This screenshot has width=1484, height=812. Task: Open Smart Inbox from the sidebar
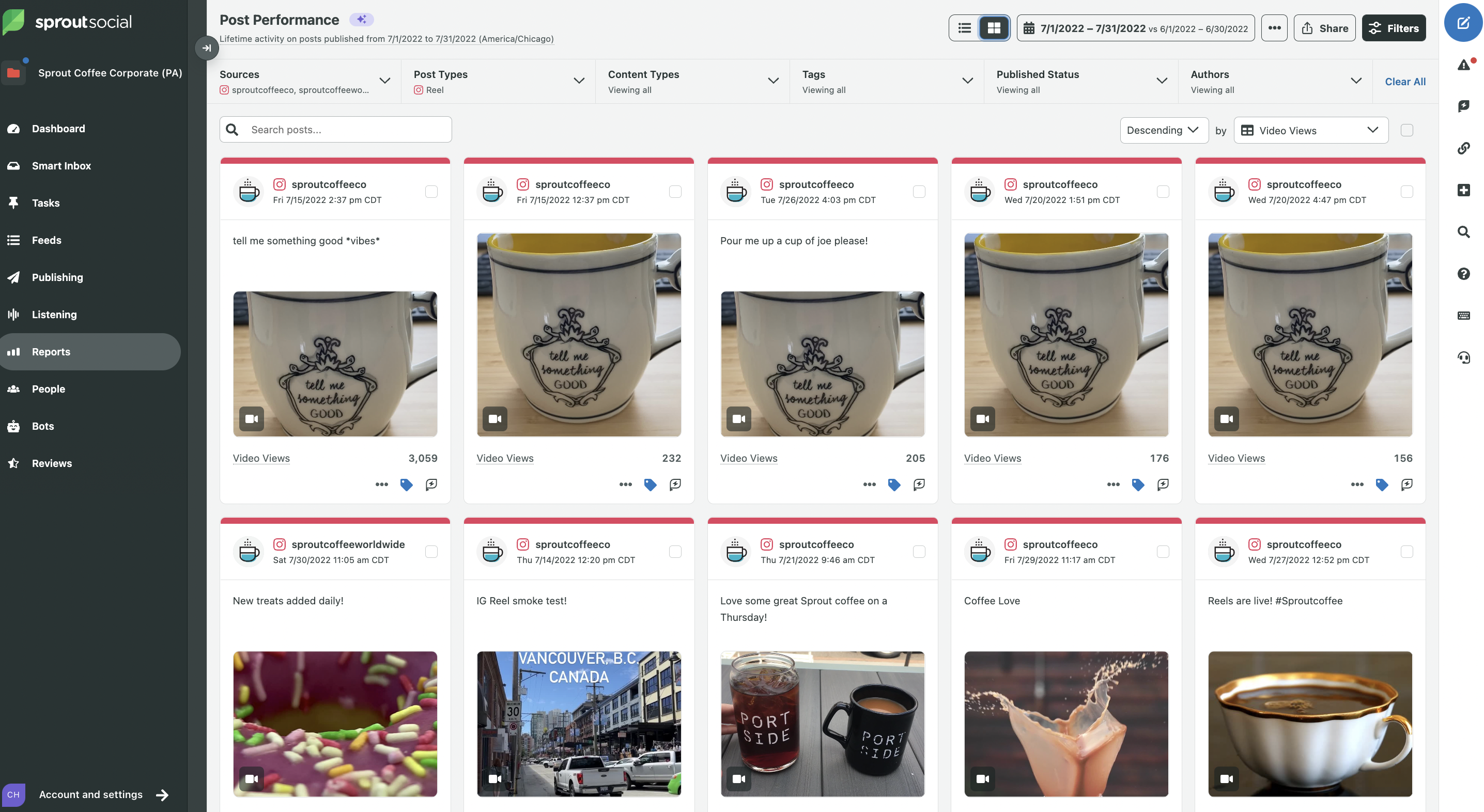[x=61, y=166]
